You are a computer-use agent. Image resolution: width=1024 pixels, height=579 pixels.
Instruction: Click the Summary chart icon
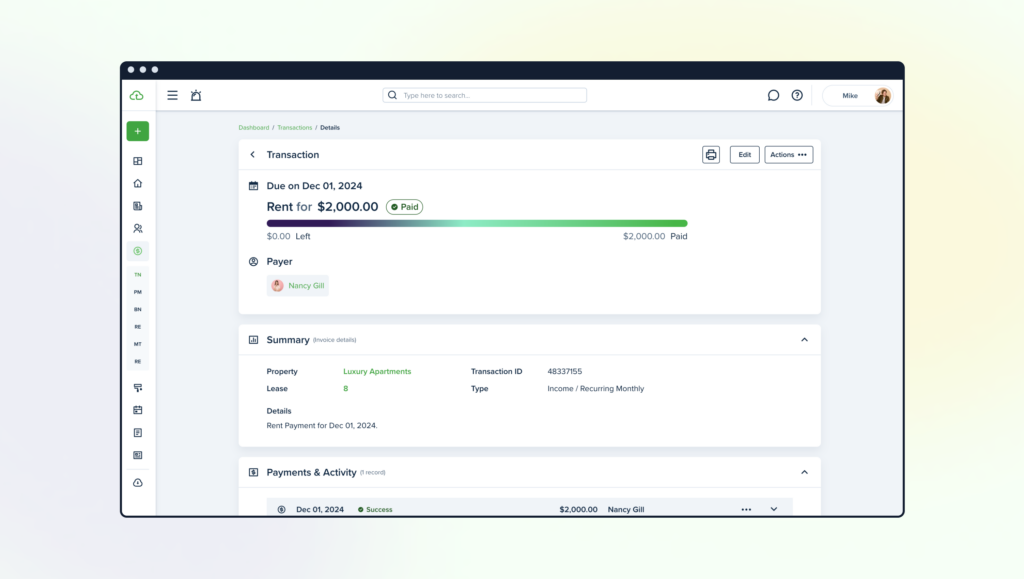tap(253, 340)
